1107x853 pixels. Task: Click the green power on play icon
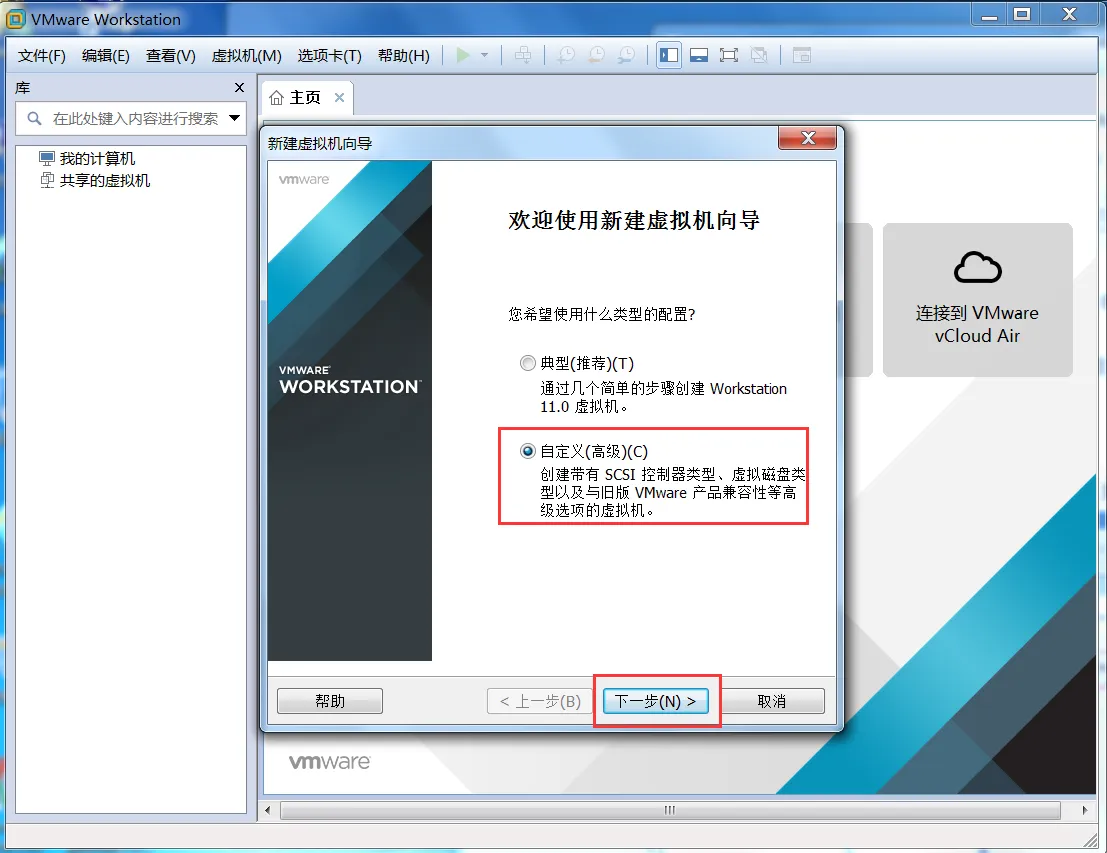tap(463, 55)
